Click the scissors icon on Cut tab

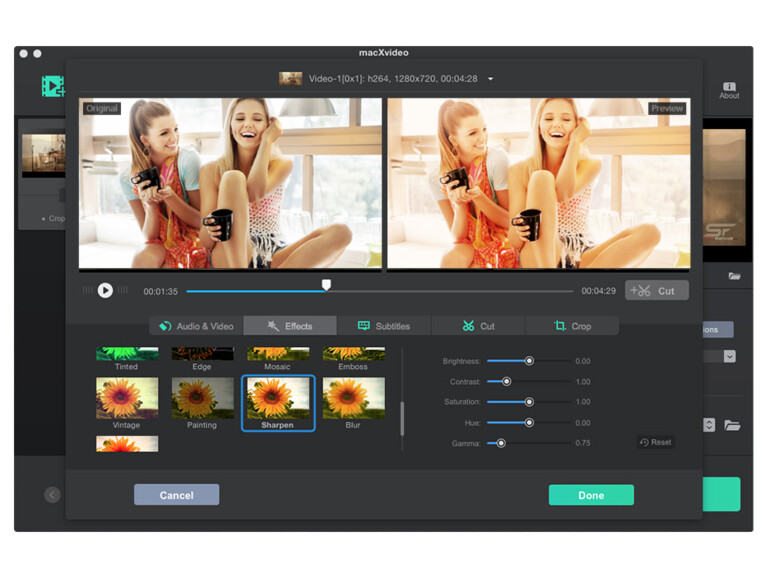468,326
